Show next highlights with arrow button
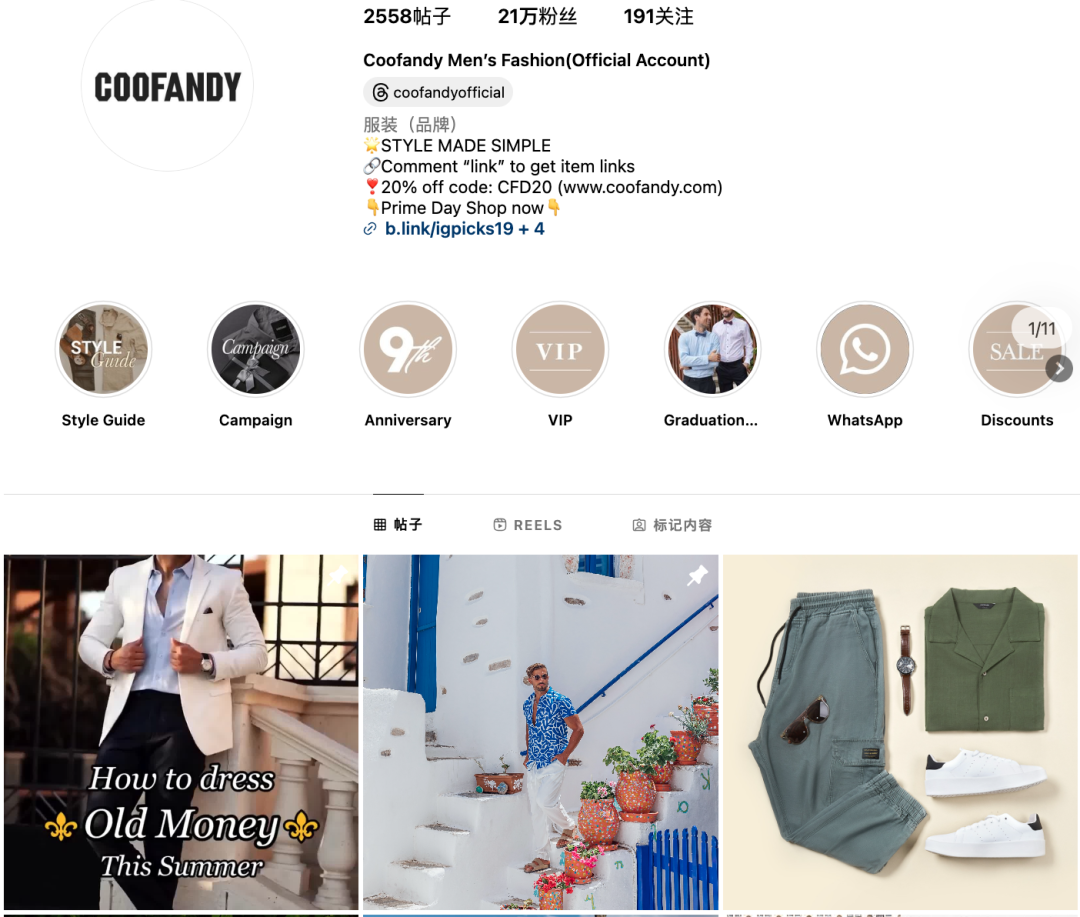Viewport: 1080px width, 917px height. point(1059,369)
